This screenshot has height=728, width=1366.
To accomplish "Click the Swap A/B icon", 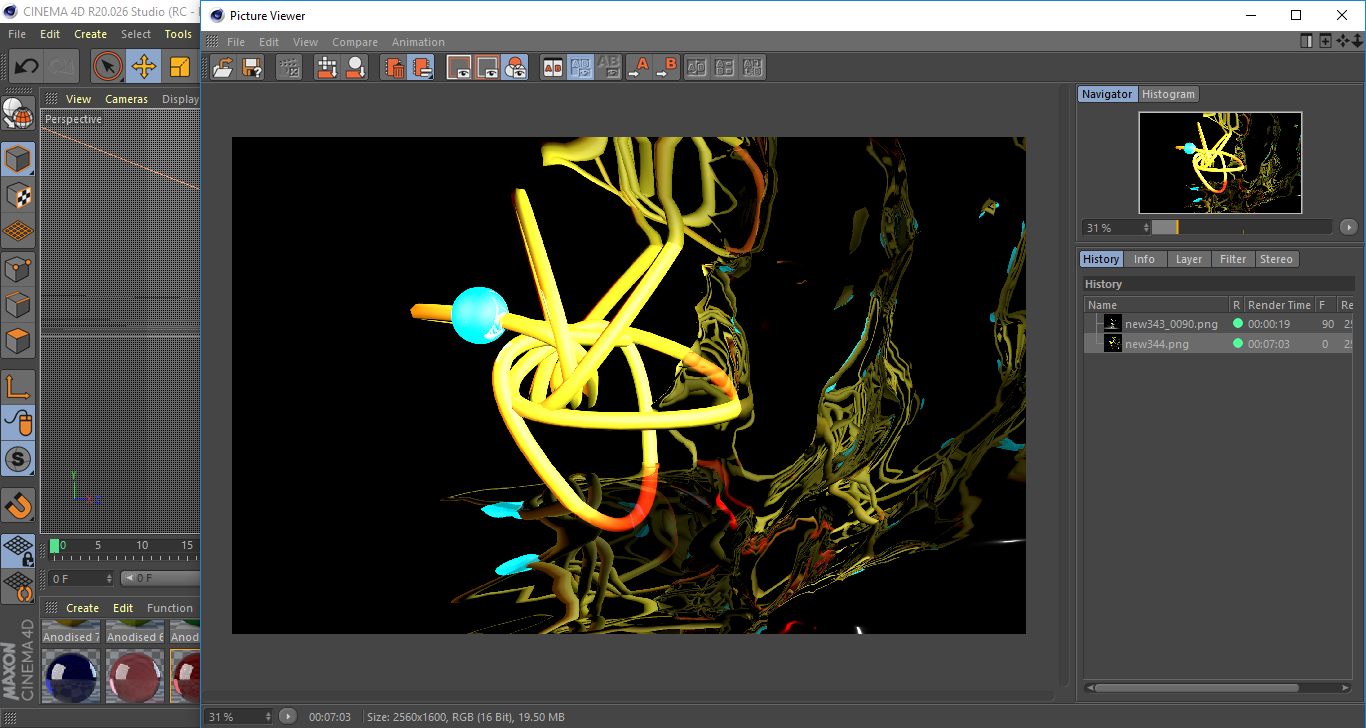I will tap(697, 67).
